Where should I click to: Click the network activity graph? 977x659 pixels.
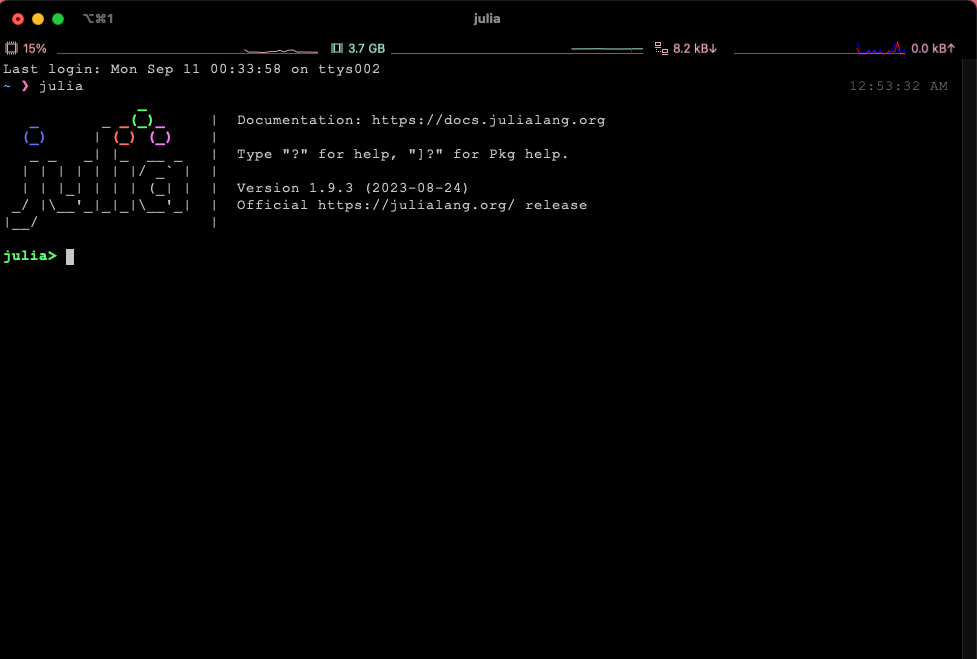click(x=819, y=49)
